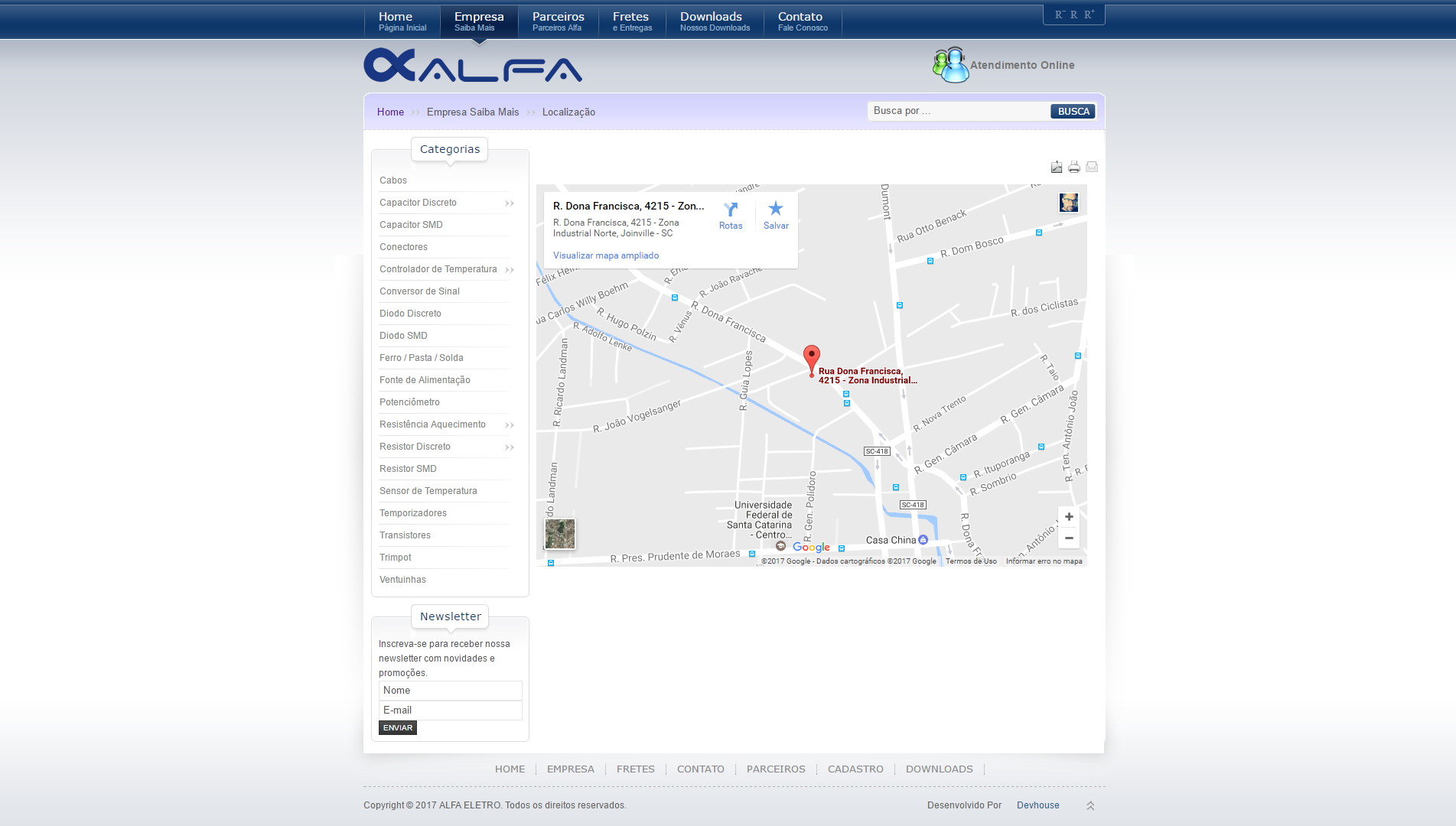Viewport: 1456px width, 826px height.
Task: Zoom in the map with plus button
Action: pos(1069,517)
